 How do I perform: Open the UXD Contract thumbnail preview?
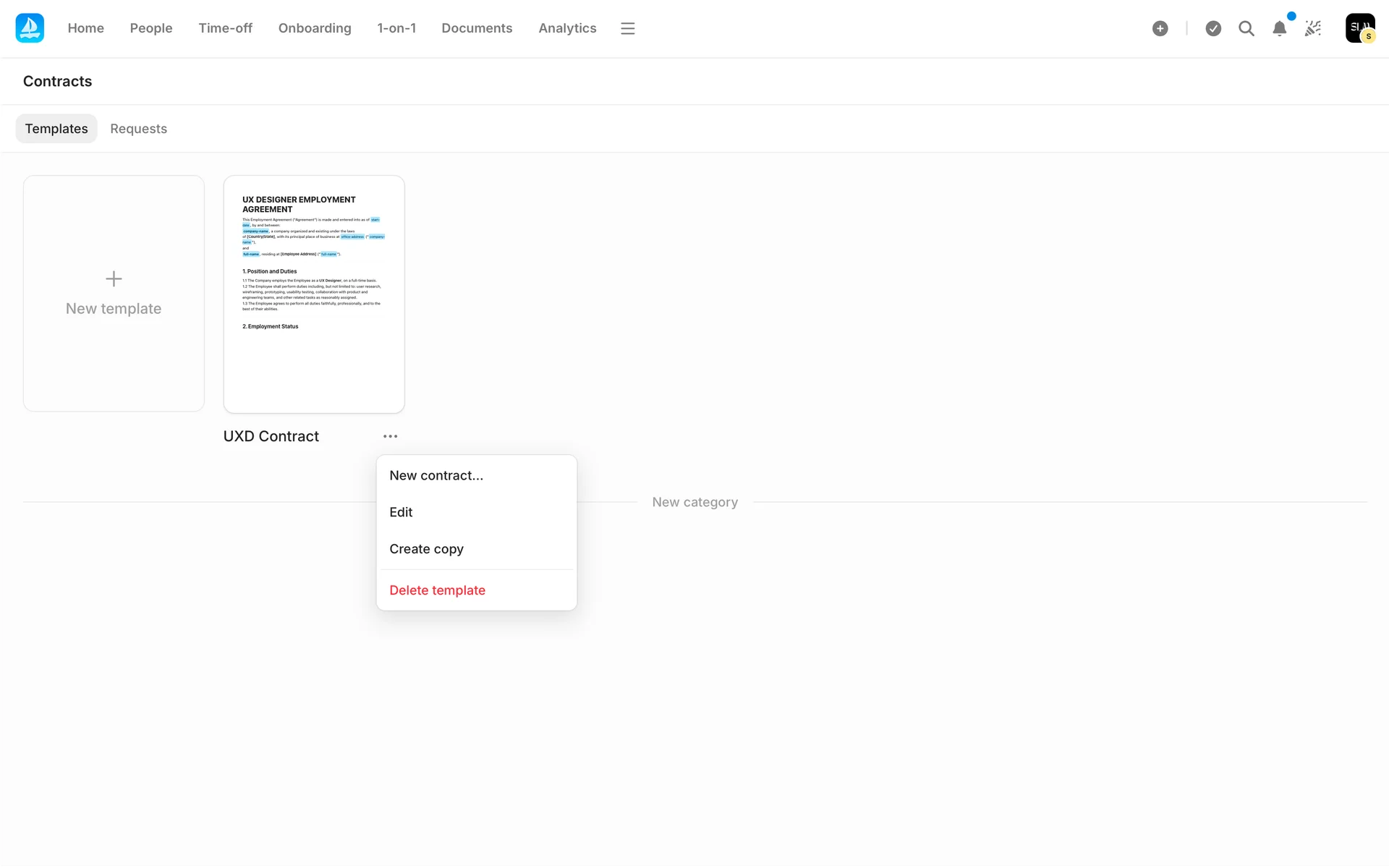click(x=314, y=294)
